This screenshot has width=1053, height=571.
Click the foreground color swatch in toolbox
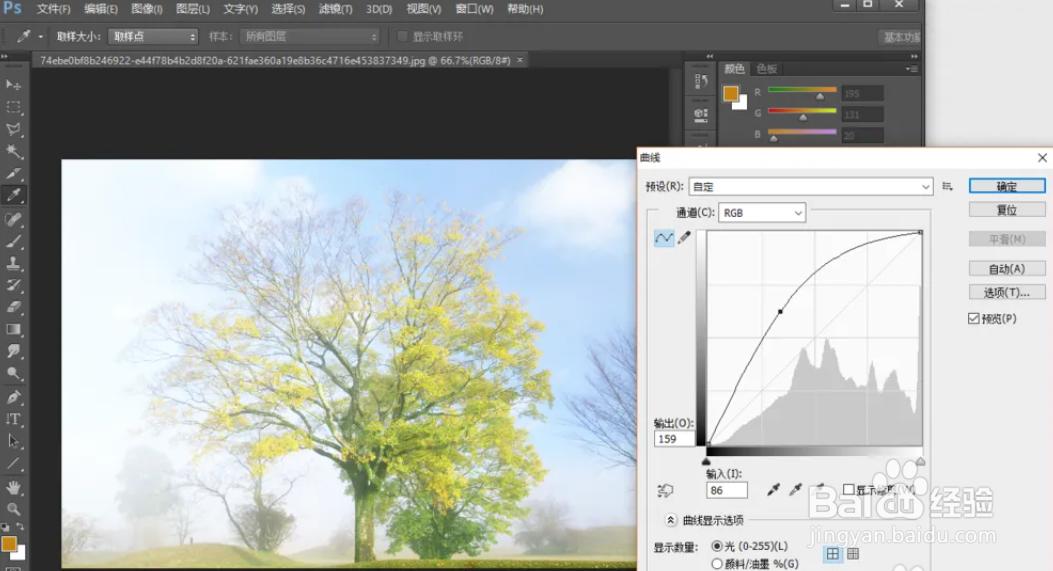pos(9,544)
